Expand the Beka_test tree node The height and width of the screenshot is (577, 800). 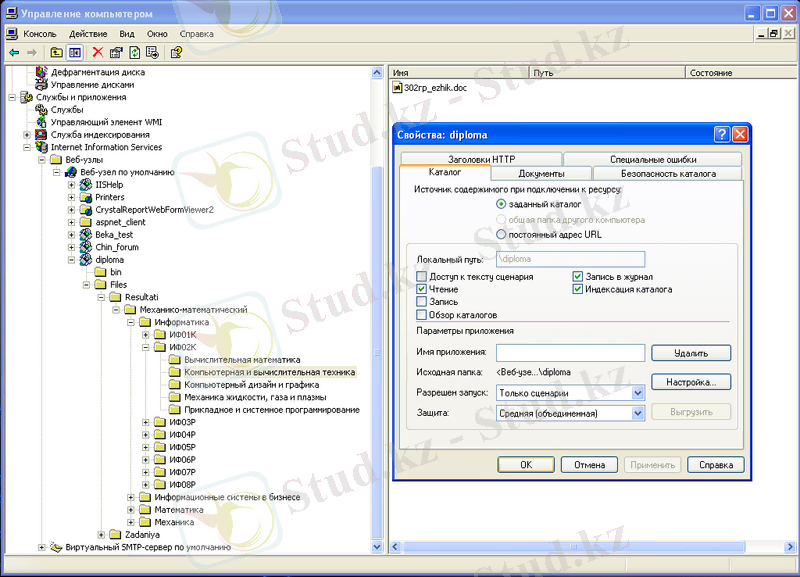tap(71, 234)
